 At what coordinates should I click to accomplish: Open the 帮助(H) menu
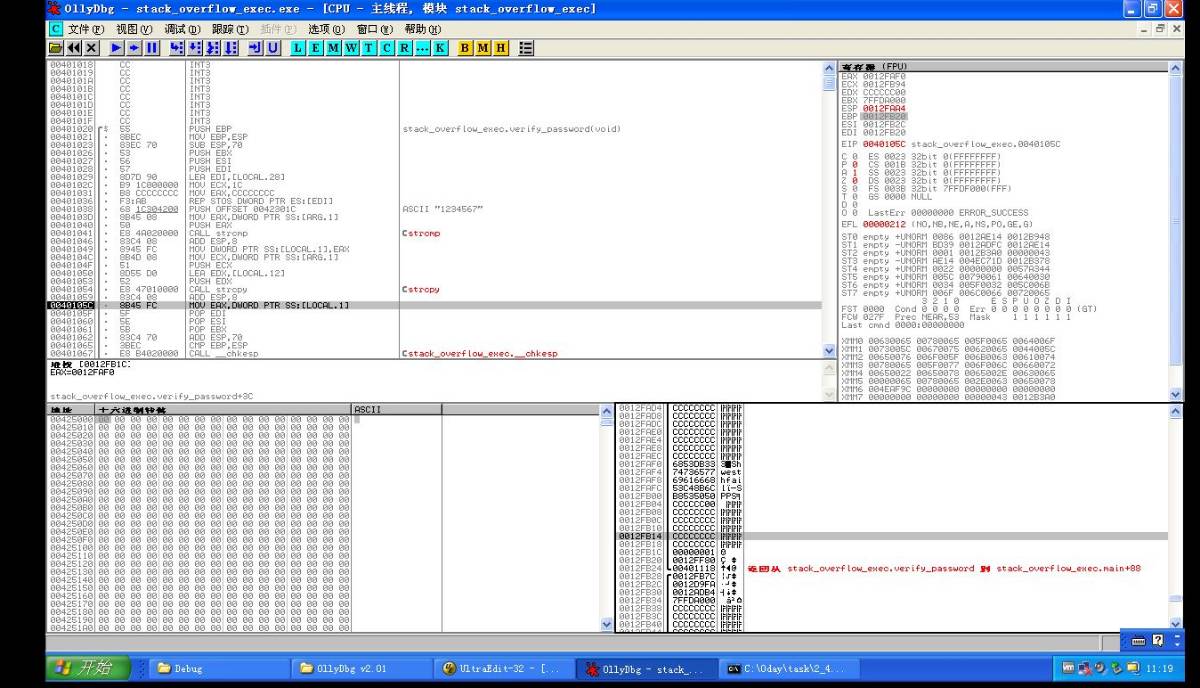click(x=424, y=29)
